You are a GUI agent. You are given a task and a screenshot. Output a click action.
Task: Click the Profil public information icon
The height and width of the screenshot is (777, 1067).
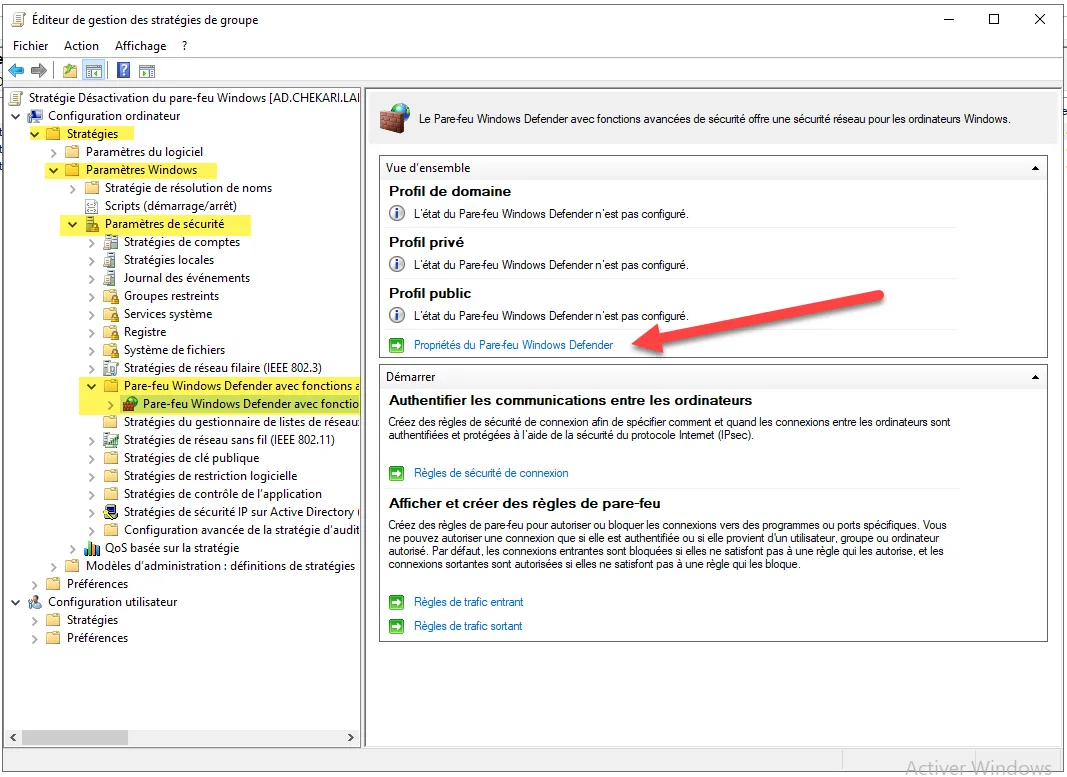point(397,316)
